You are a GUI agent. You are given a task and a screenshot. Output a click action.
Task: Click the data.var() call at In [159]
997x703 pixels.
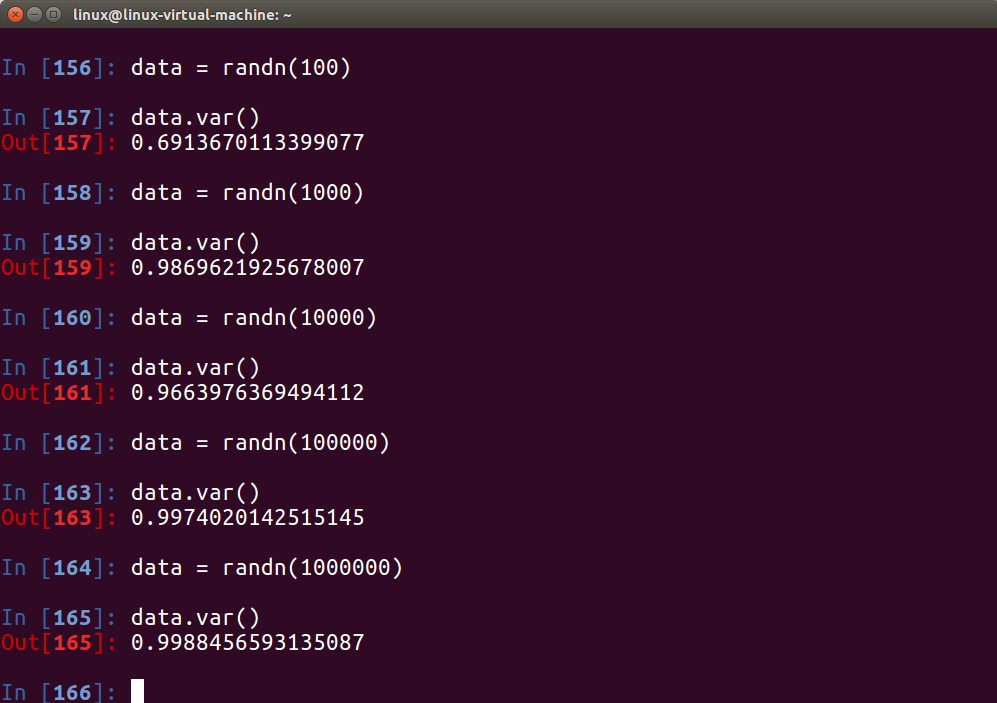(193, 242)
